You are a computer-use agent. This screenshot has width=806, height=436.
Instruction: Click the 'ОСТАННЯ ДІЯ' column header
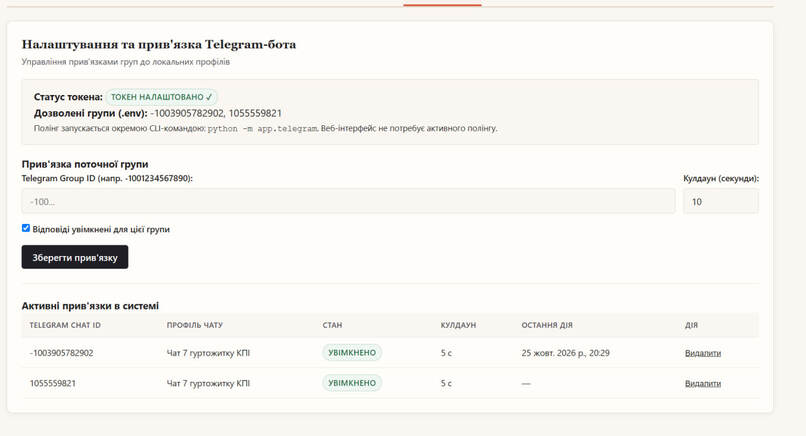[x=546, y=325]
